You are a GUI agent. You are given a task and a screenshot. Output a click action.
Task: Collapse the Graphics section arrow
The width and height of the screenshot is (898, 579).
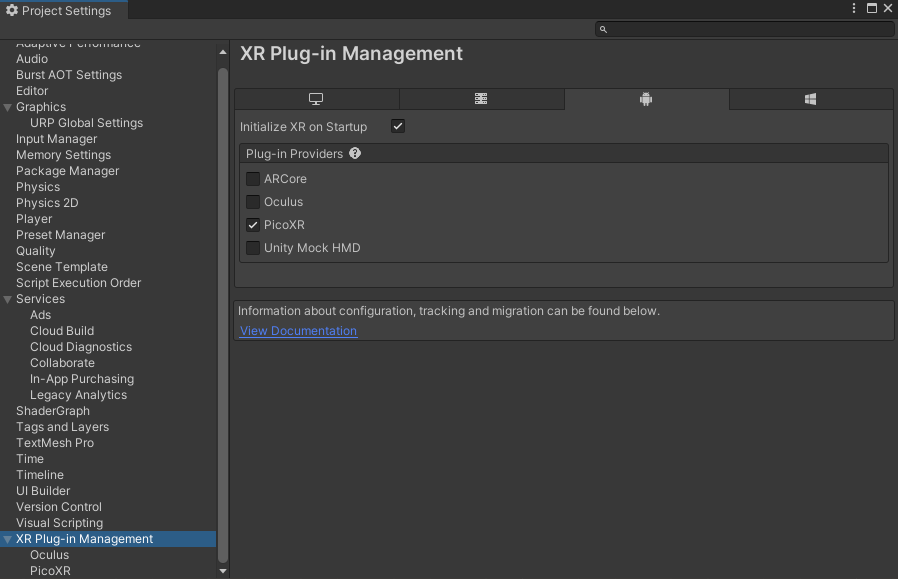[8, 107]
